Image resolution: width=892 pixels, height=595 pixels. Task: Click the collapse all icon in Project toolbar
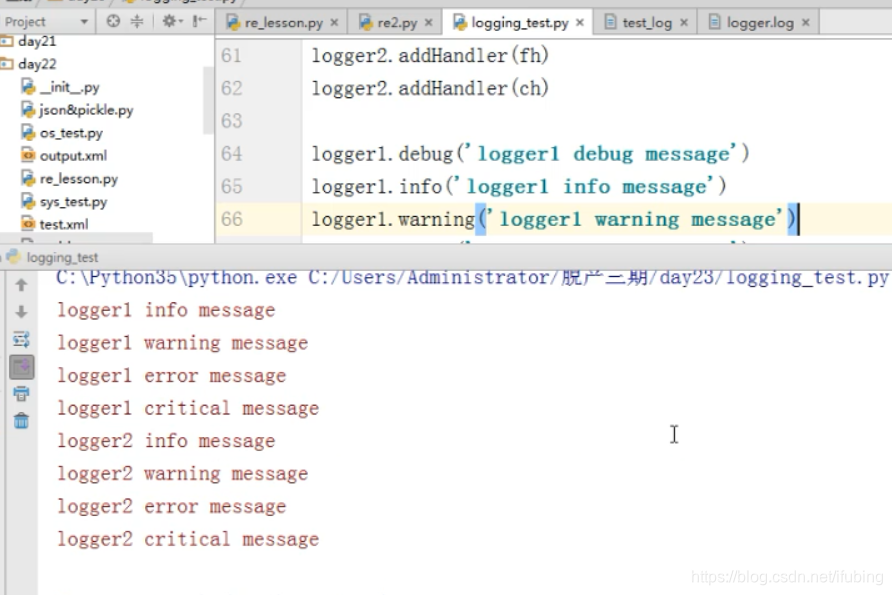tap(137, 22)
